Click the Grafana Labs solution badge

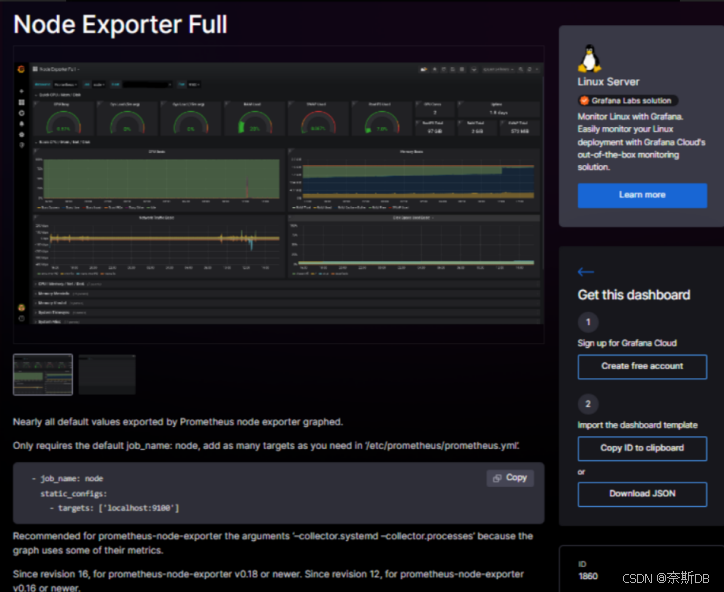[627, 101]
